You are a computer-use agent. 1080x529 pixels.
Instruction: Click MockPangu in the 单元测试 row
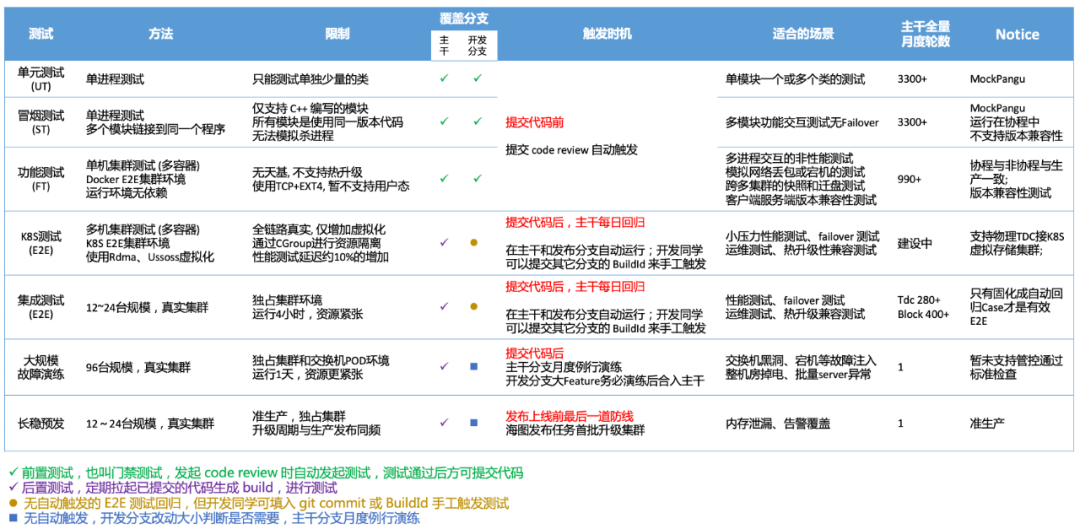(x=997, y=79)
